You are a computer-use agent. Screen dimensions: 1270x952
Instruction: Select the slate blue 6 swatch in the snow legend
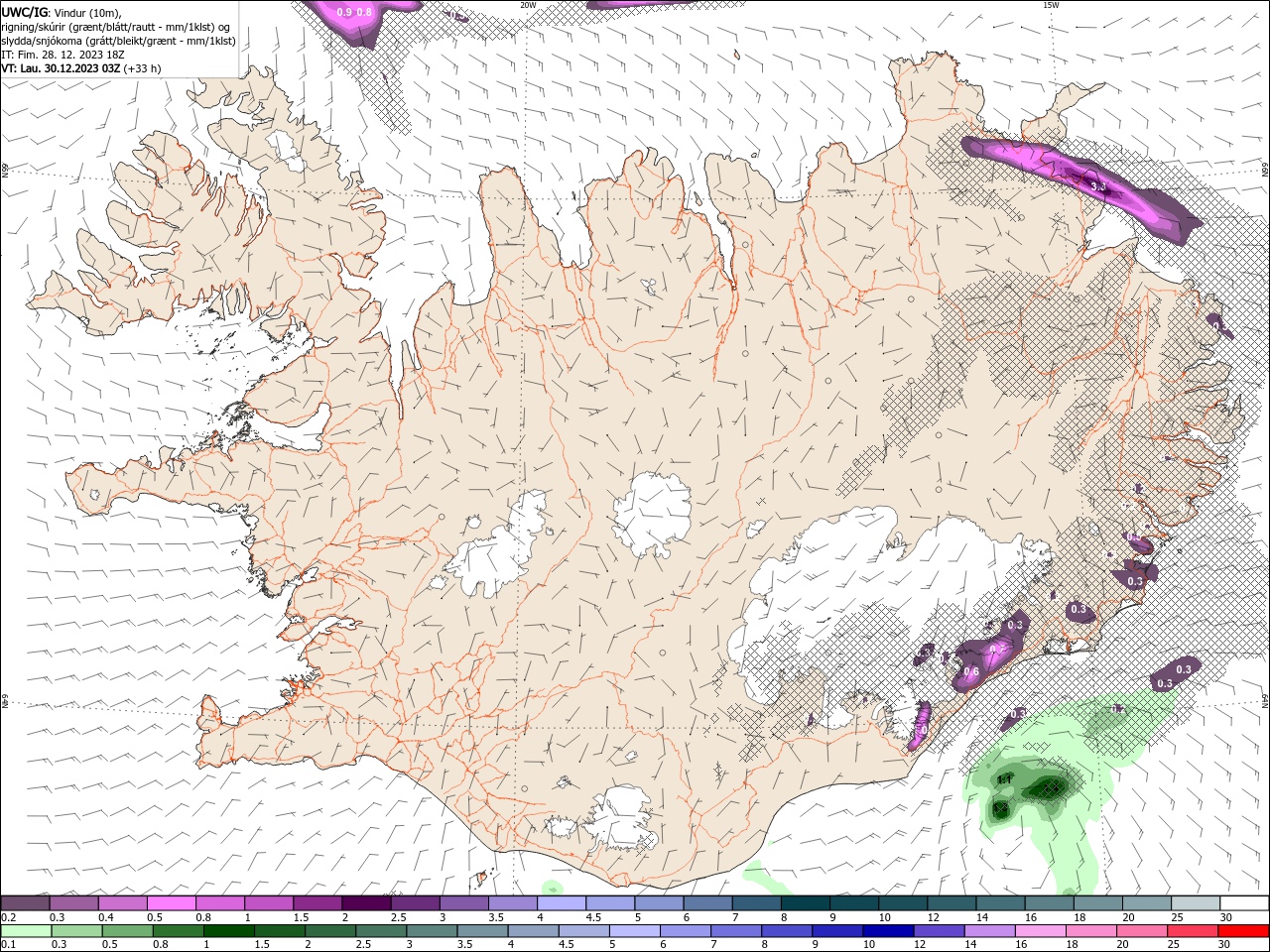708,903
